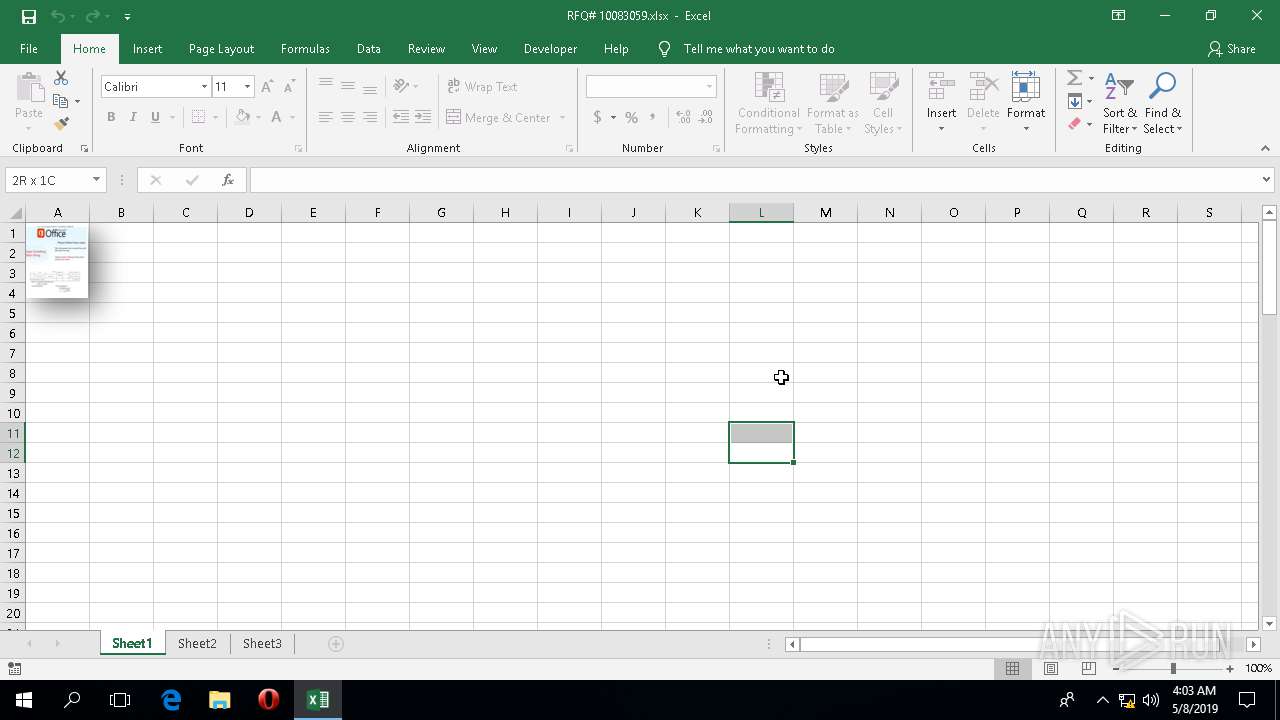Switch to the Formulas tab
Viewport: 1280px width, 720px height.
305,49
